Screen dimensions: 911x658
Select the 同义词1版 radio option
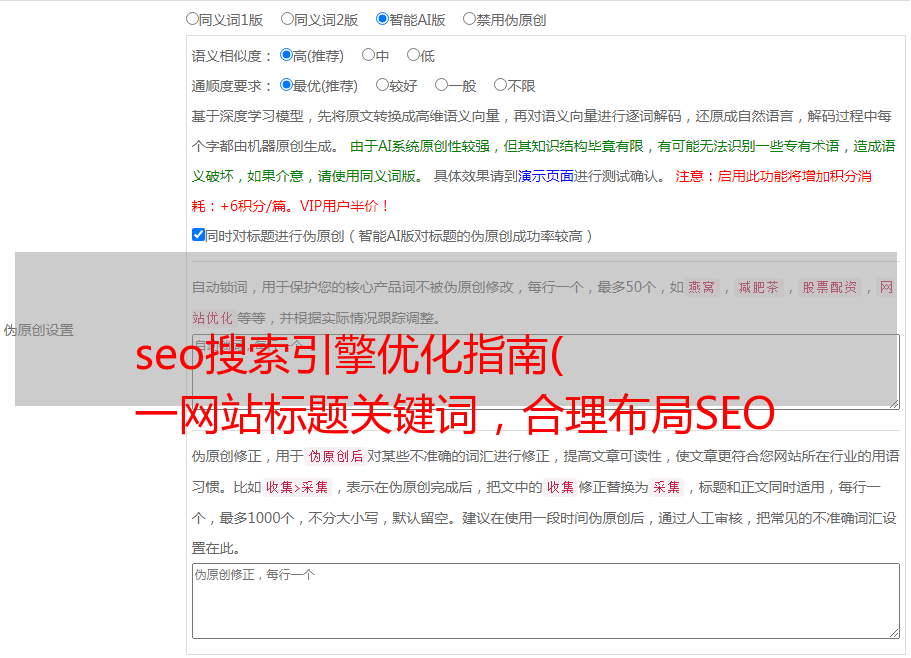pyautogui.click(x=193, y=19)
